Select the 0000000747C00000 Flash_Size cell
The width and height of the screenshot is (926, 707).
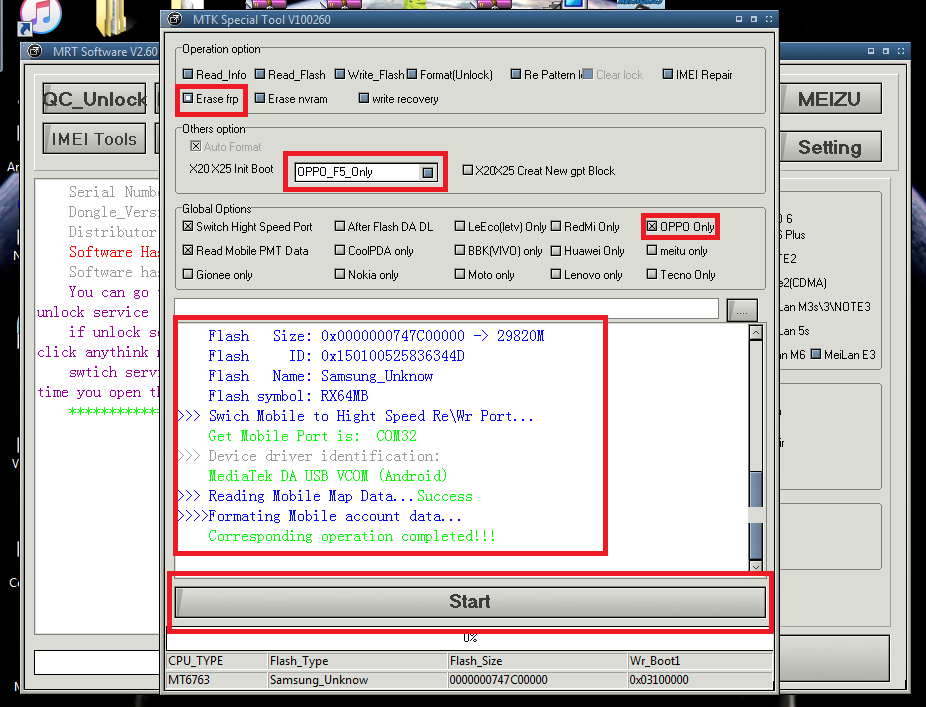click(537, 680)
